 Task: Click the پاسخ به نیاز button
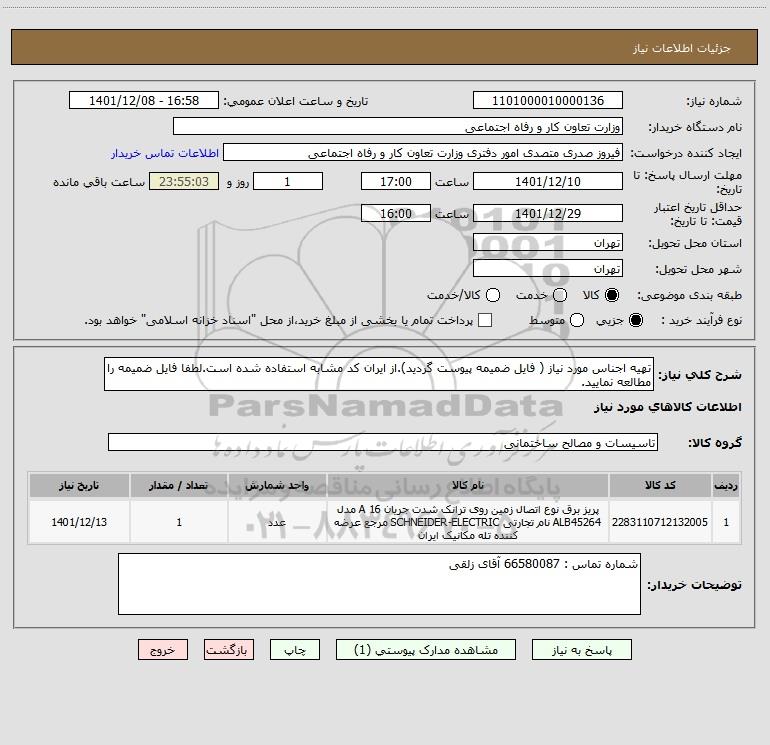(x=581, y=650)
